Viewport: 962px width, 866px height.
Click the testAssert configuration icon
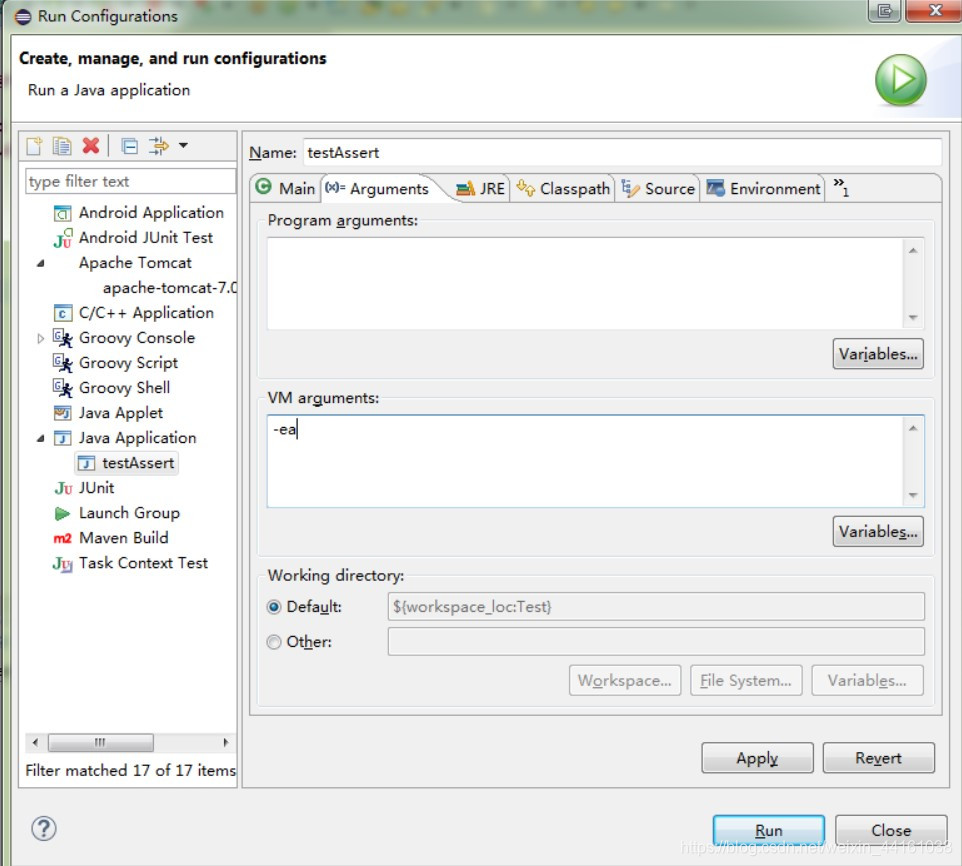pos(87,464)
